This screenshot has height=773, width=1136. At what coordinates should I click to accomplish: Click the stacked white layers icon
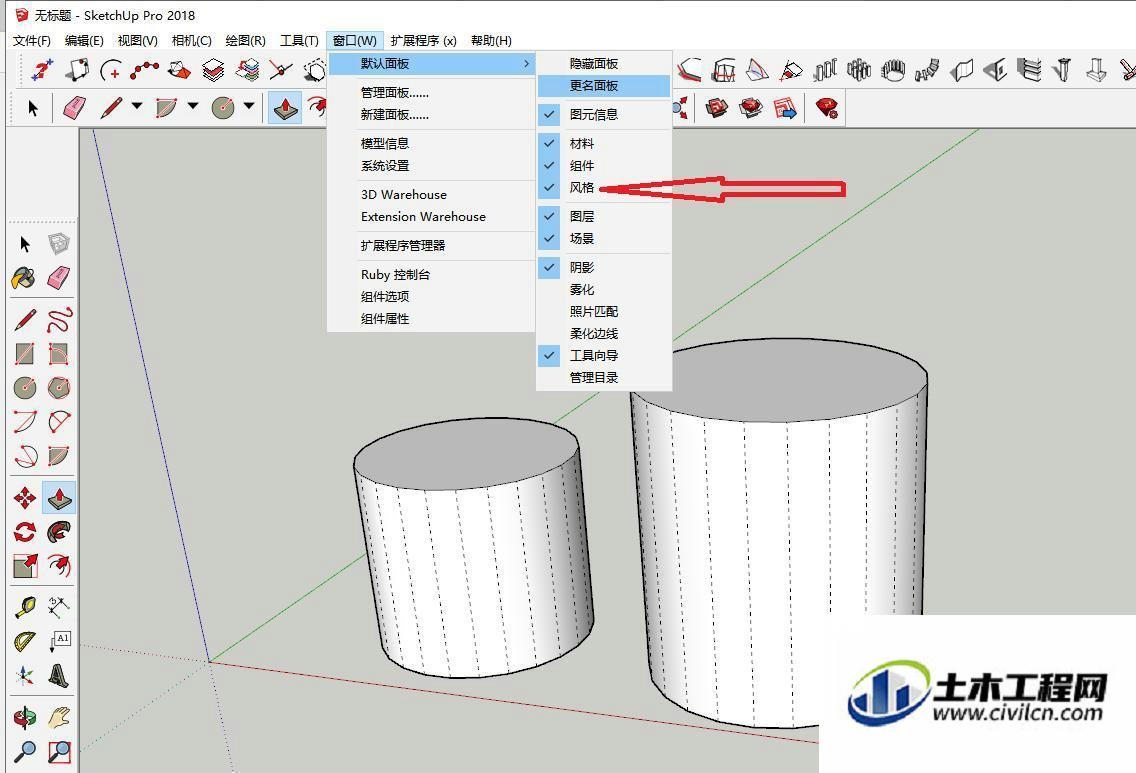[213, 70]
